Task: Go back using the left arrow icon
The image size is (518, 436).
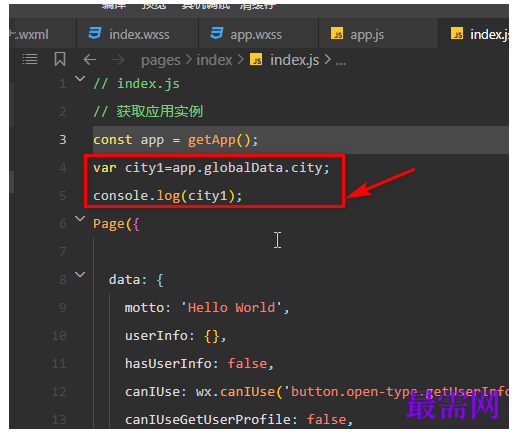Action: 90,60
